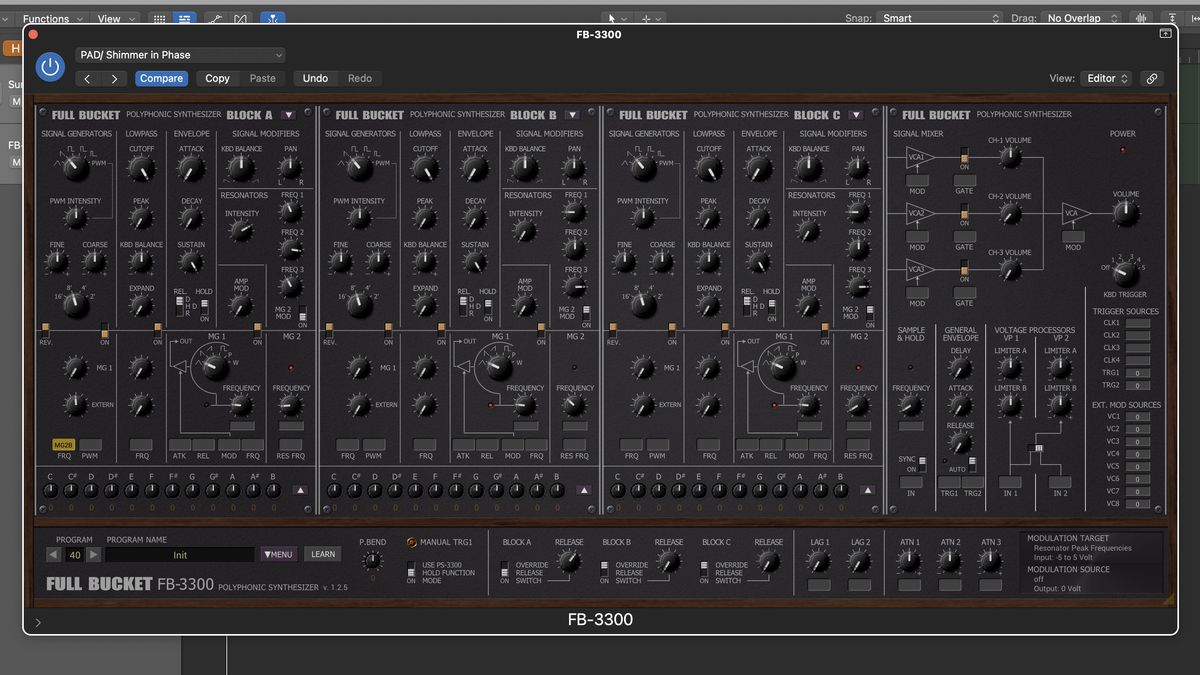
Task: Click the CLK1 trigger source slot
Action: [x=1138, y=323]
